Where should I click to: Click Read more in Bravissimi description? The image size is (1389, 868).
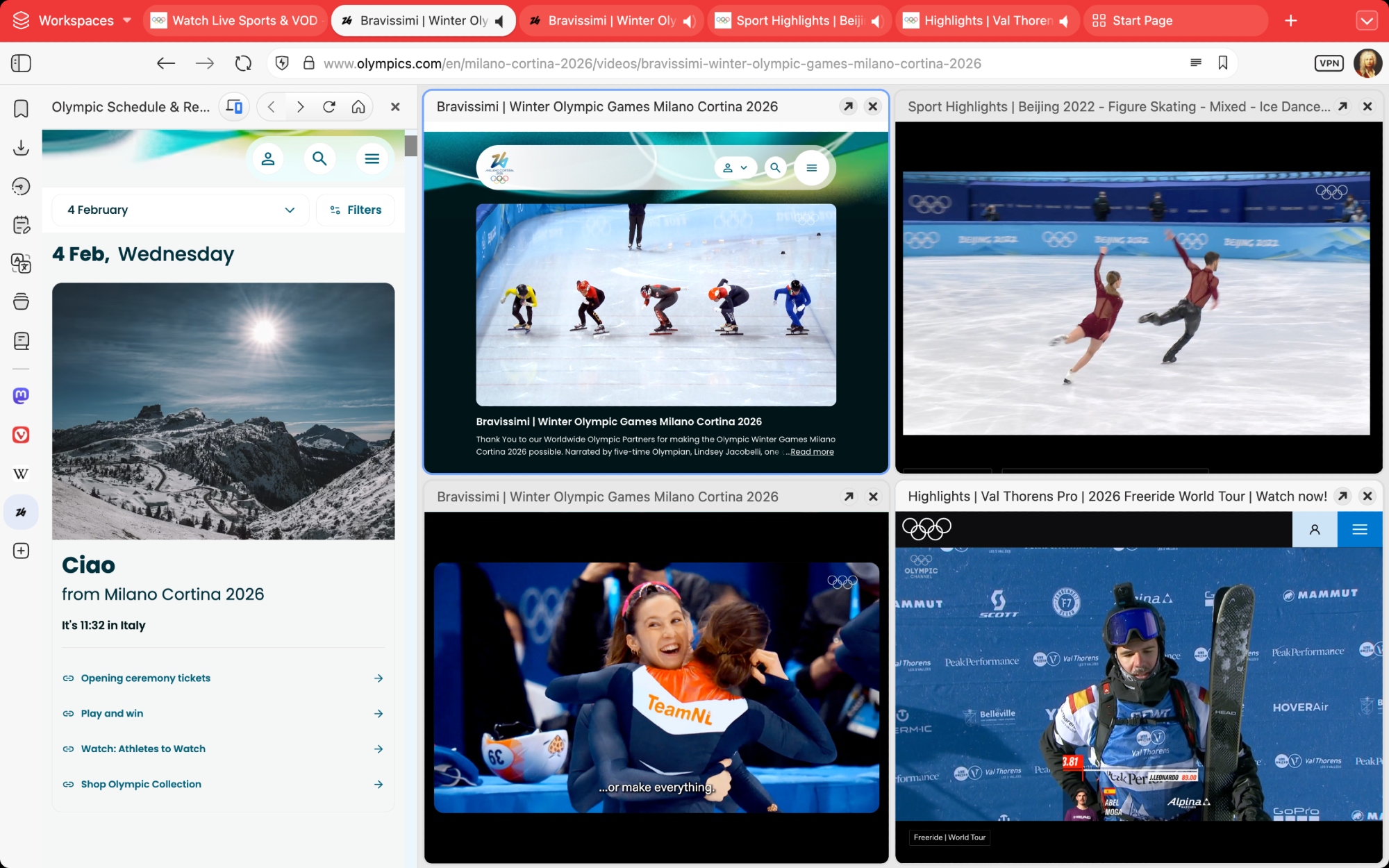click(812, 452)
